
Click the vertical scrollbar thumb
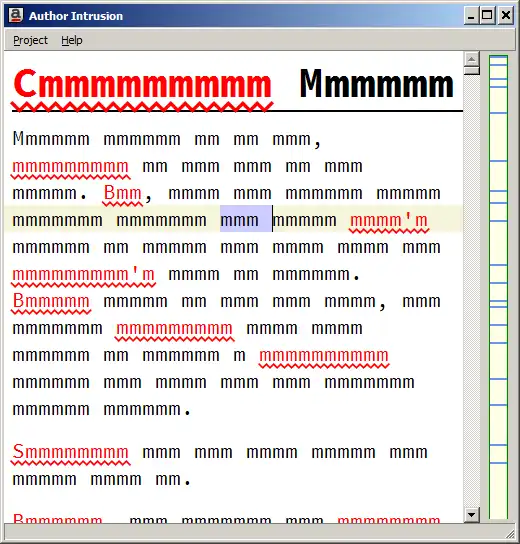(x=471, y=71)
